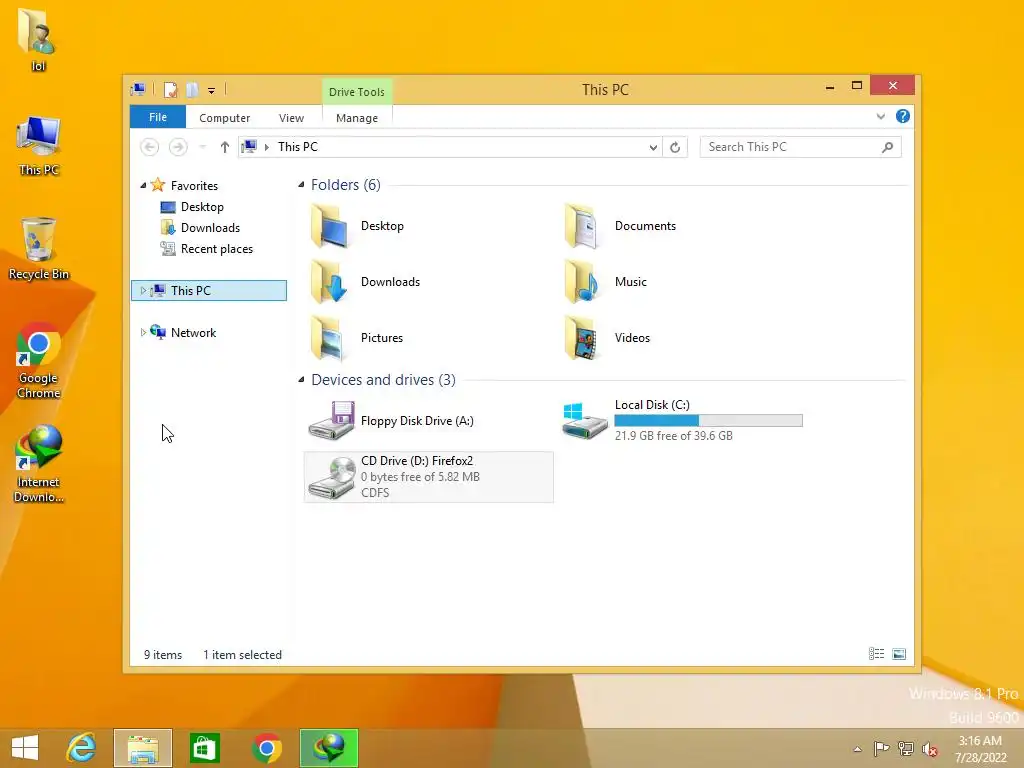Select Internet Download Manager desktop shortcut
Screen dimensions: 1024x768
[39, 464]
